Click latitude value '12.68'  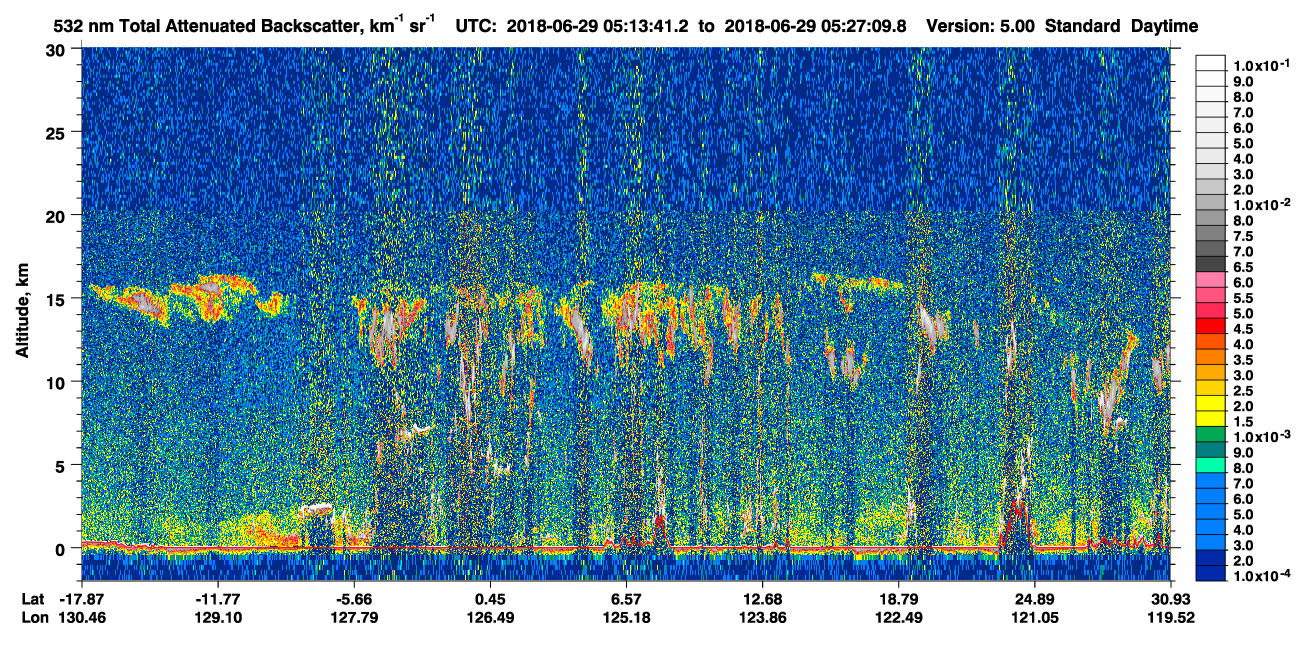tap(762, 599)
